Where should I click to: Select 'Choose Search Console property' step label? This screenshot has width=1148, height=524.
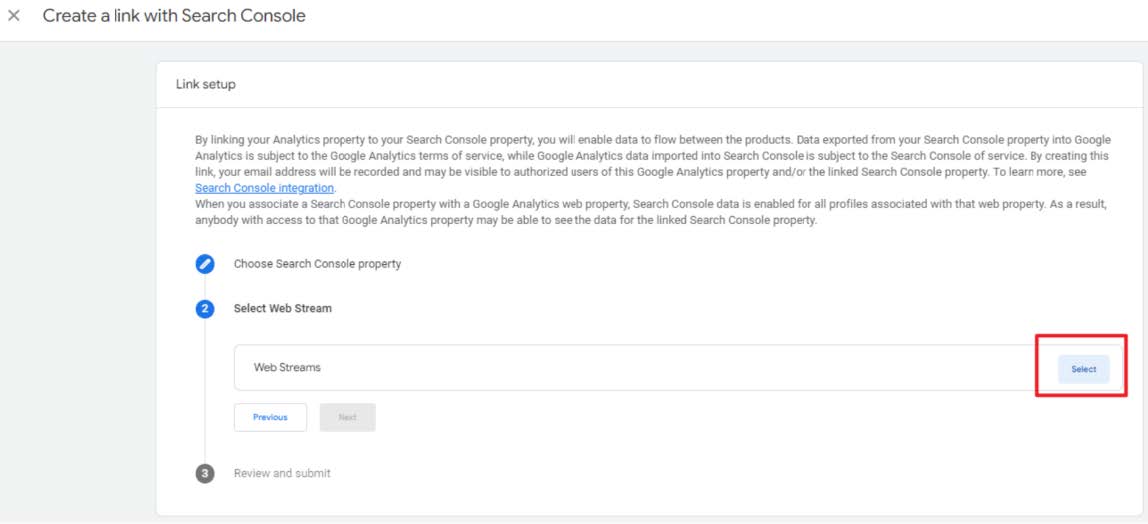pyautogui.click(x=317, y=263)
